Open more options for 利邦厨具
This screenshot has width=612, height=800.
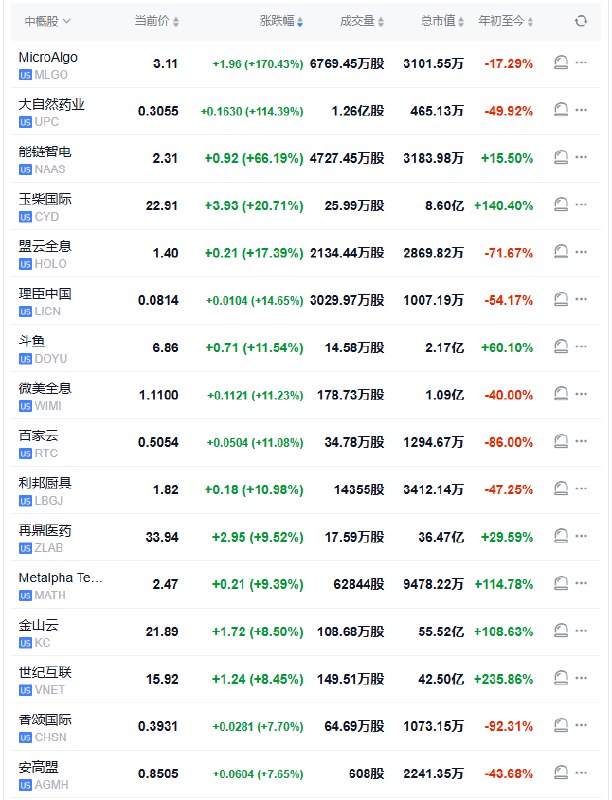click(581, 488)
